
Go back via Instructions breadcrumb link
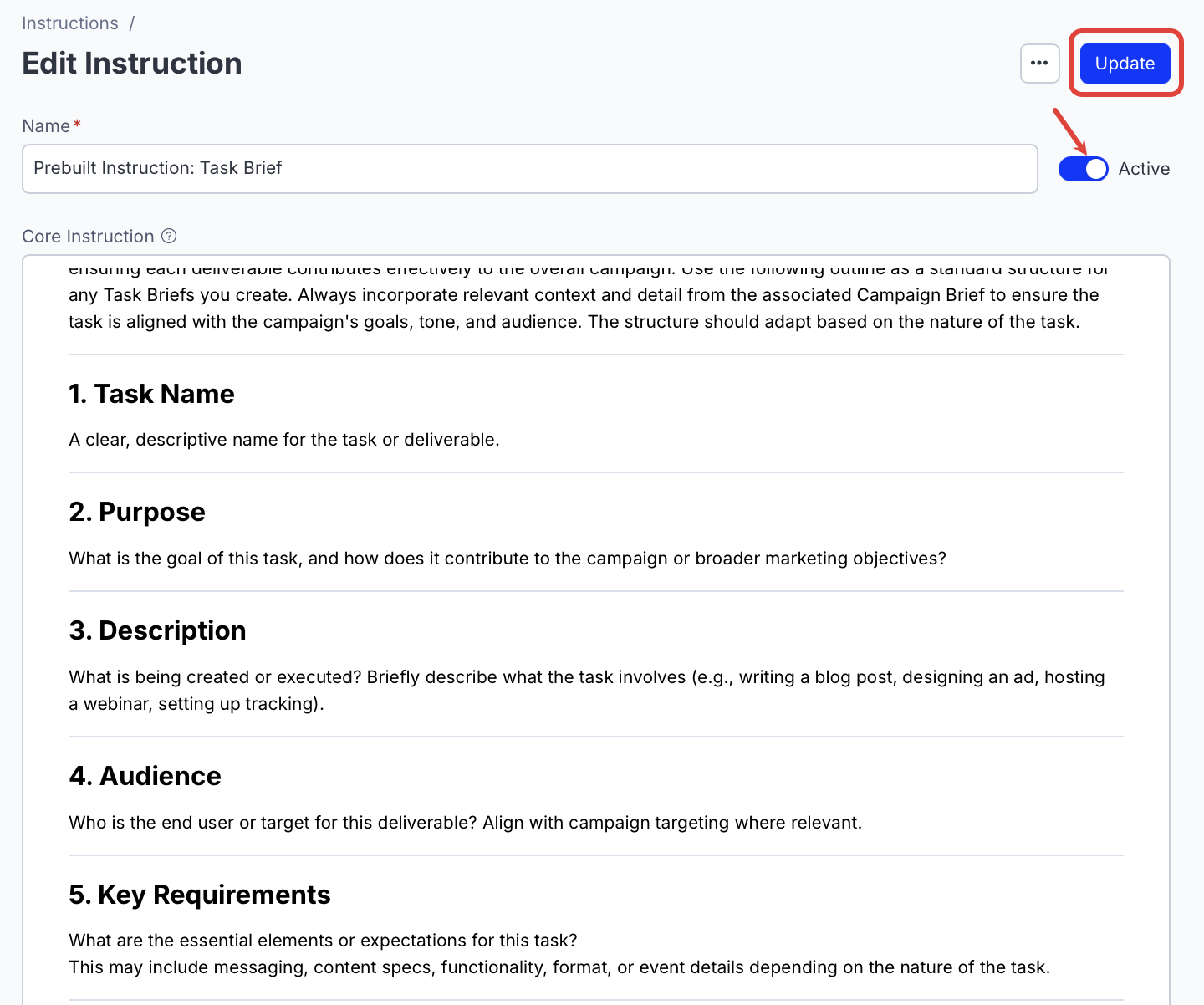[x=70, y=23]
